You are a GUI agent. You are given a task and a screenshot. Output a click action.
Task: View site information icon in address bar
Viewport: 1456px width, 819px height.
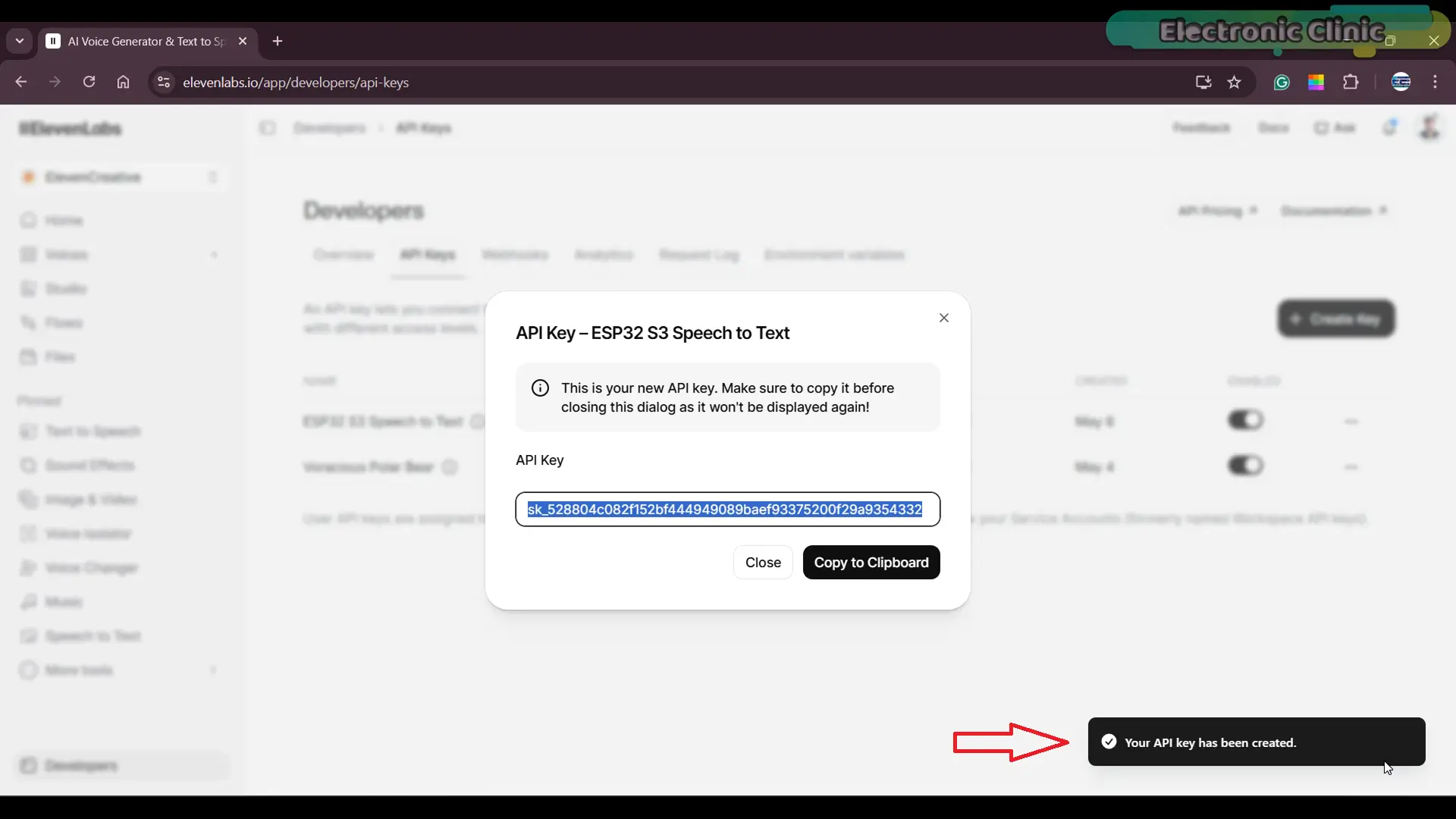coord(163,82)
